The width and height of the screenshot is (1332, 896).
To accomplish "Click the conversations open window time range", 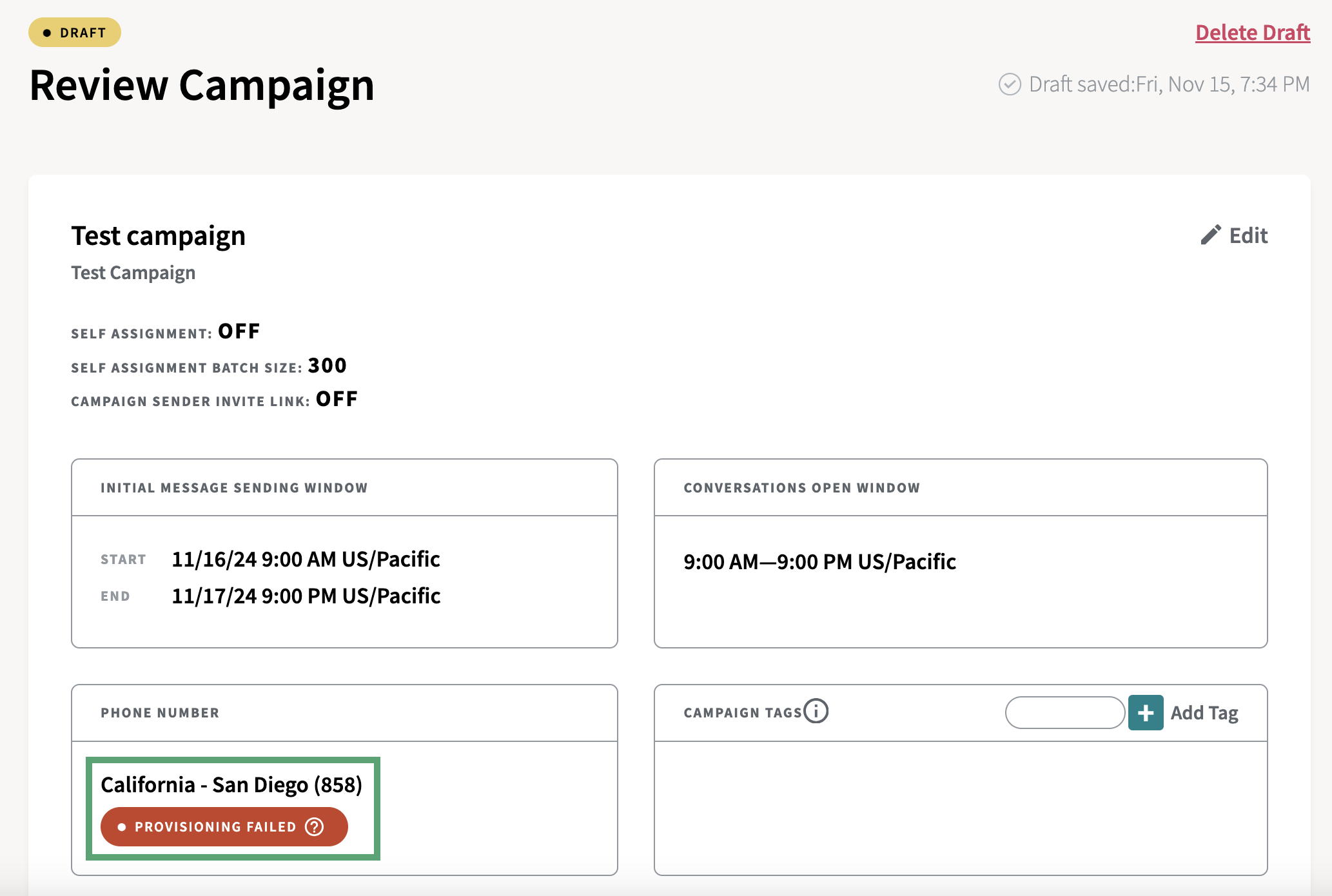I will (819, 562).
